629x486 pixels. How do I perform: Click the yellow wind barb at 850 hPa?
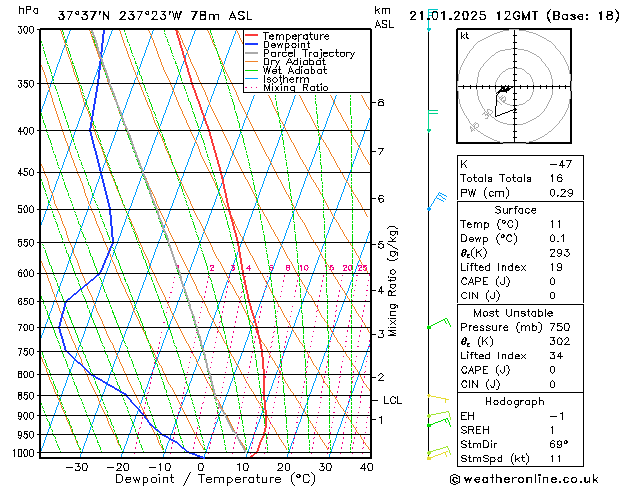coord(437,397)
